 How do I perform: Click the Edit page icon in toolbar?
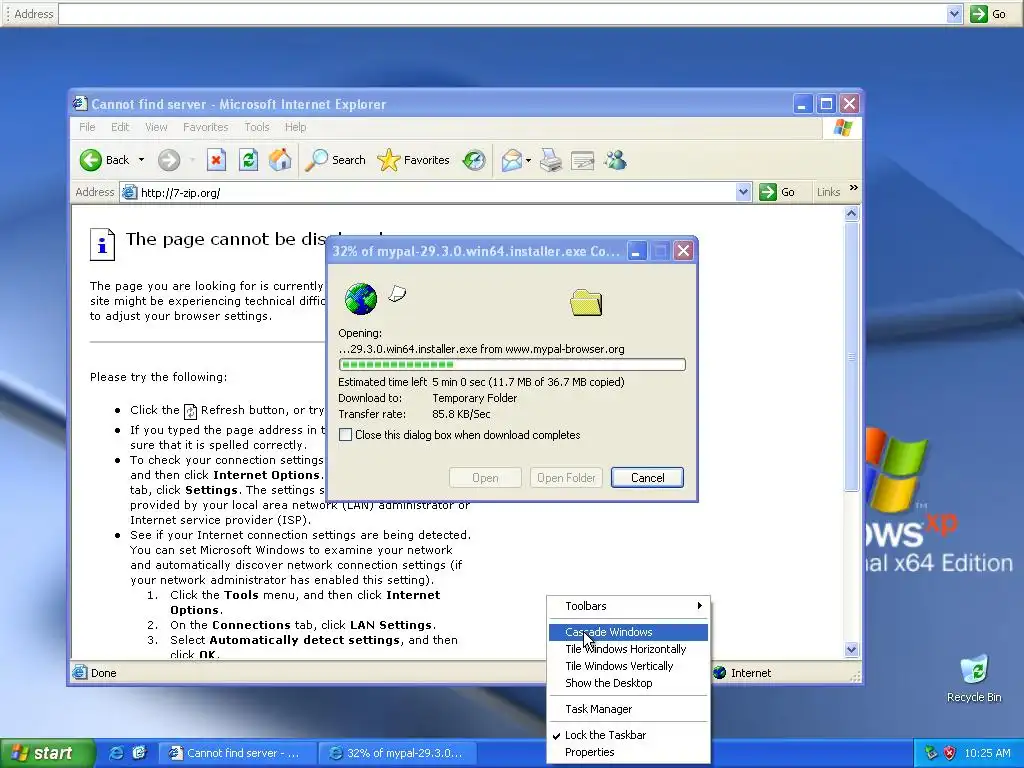pyautogui.click(x=583, y=160)
